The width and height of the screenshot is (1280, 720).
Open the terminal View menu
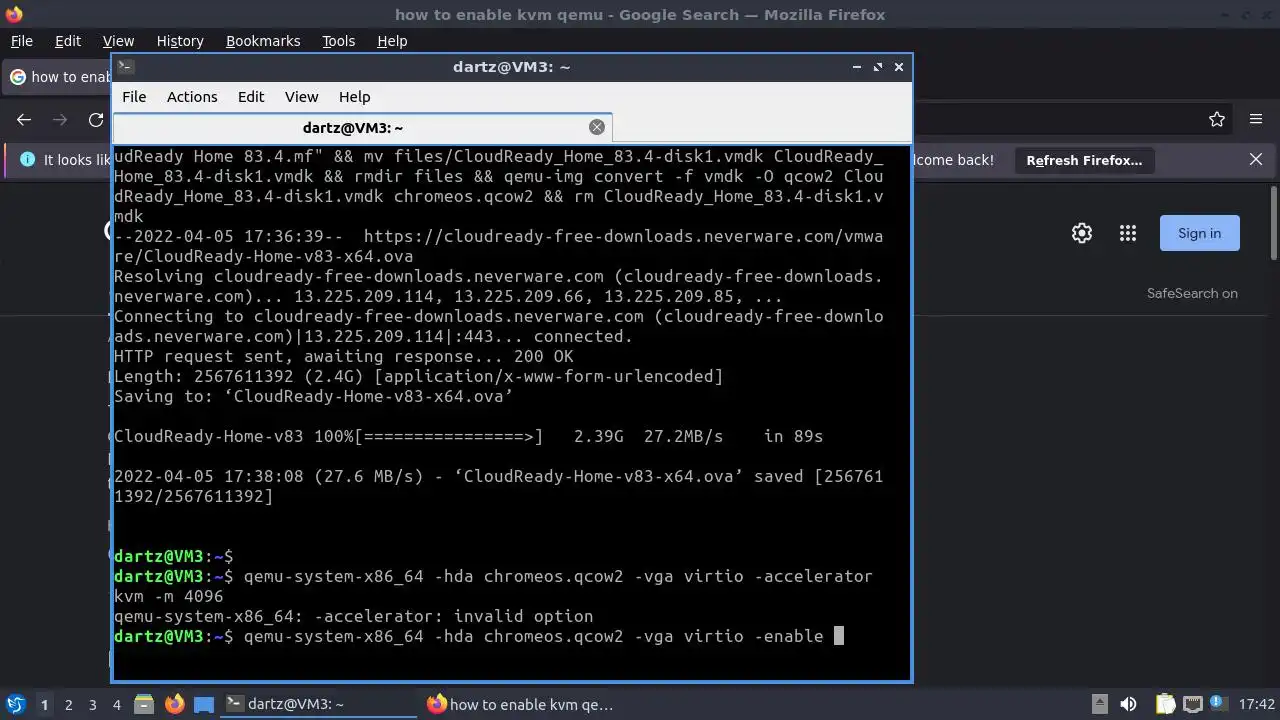301,97
